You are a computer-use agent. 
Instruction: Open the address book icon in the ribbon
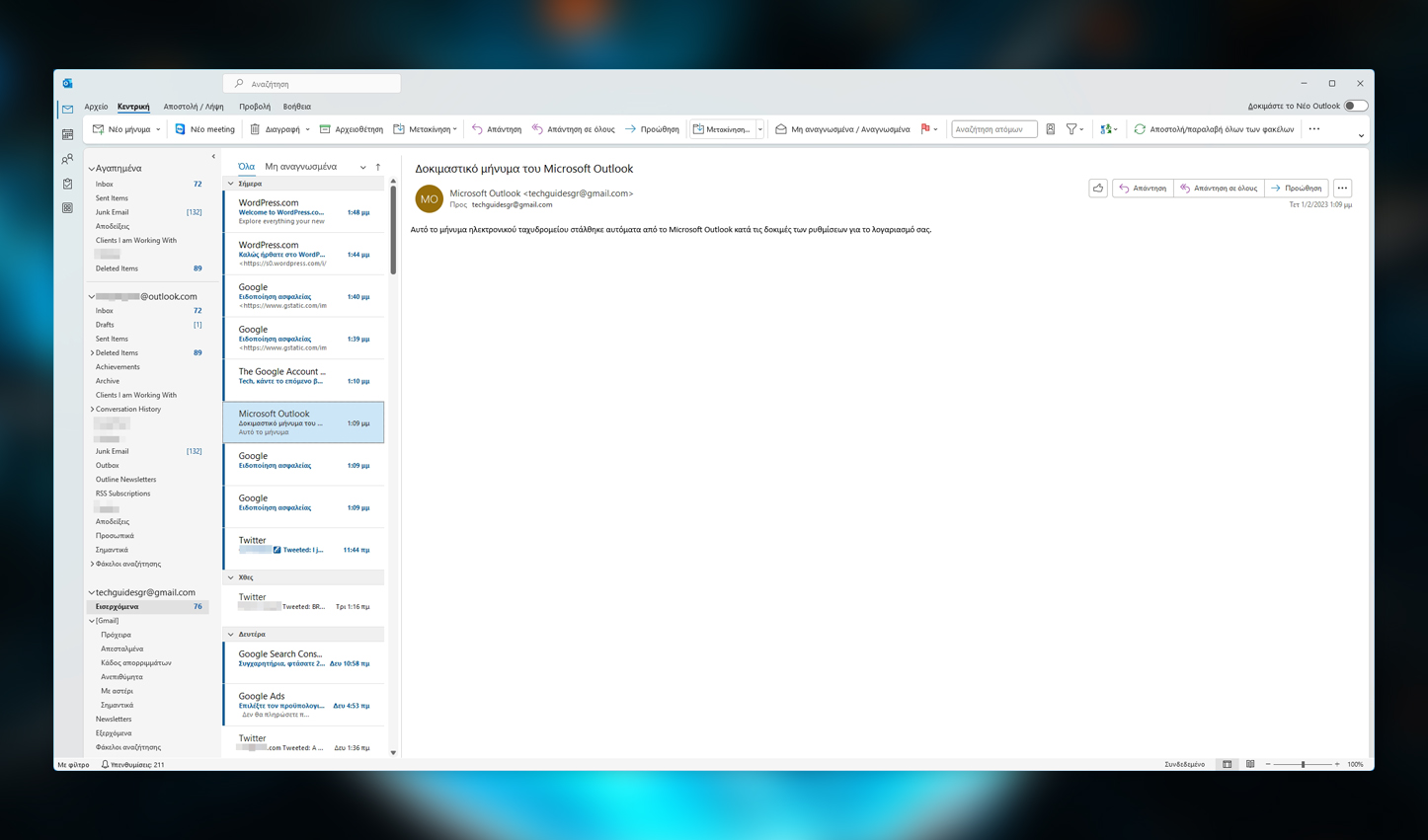click(1051, 129)
